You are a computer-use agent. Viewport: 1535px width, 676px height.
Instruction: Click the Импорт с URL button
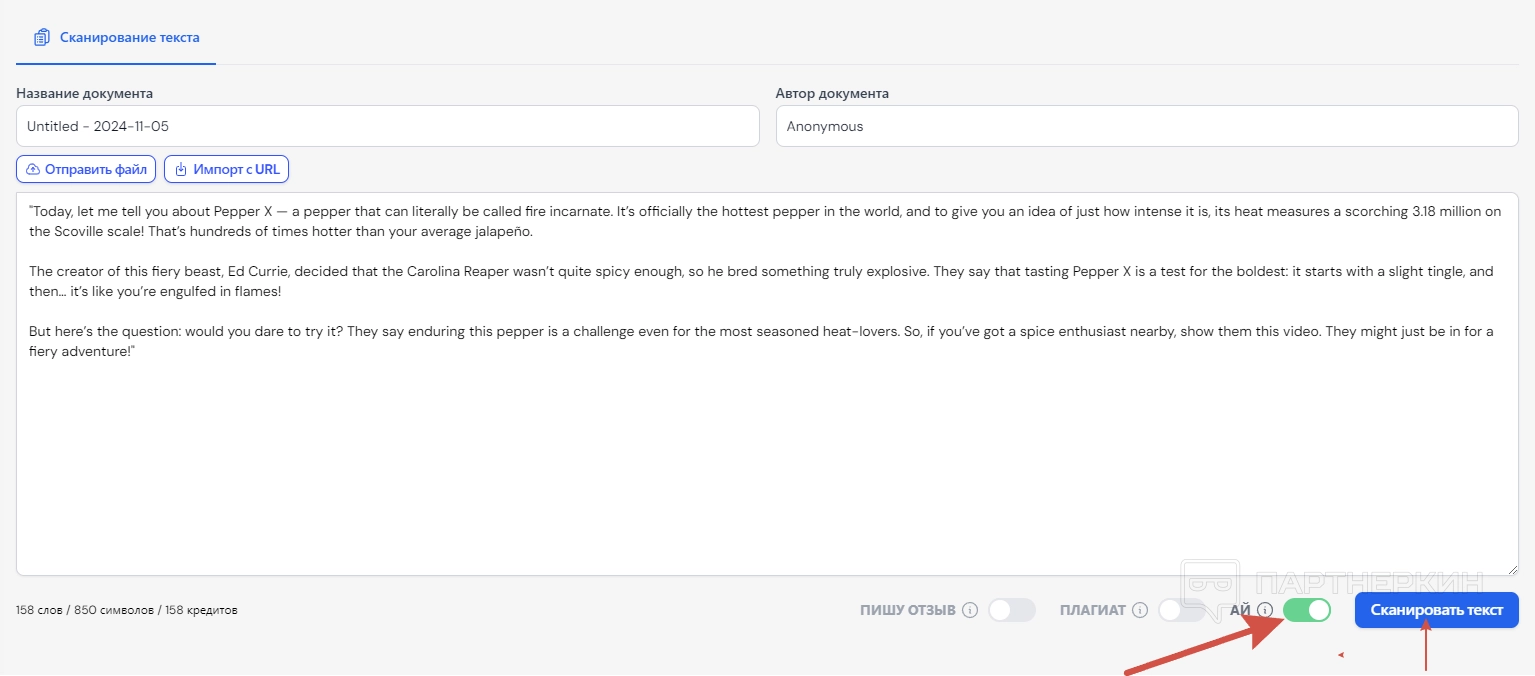(x=226, y=170)
